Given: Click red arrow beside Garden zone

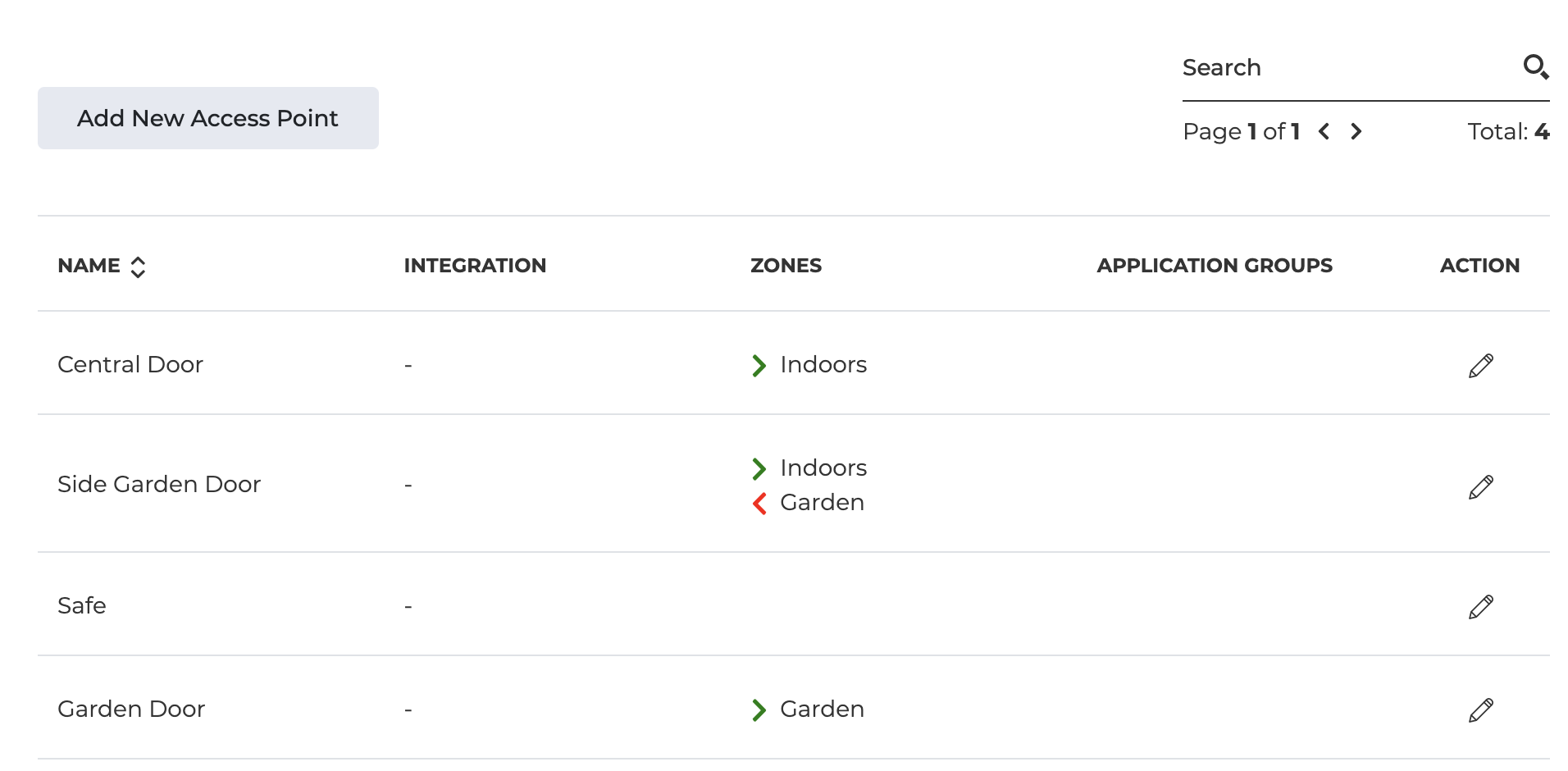Looking at the screenshot, I should (759, 503).
